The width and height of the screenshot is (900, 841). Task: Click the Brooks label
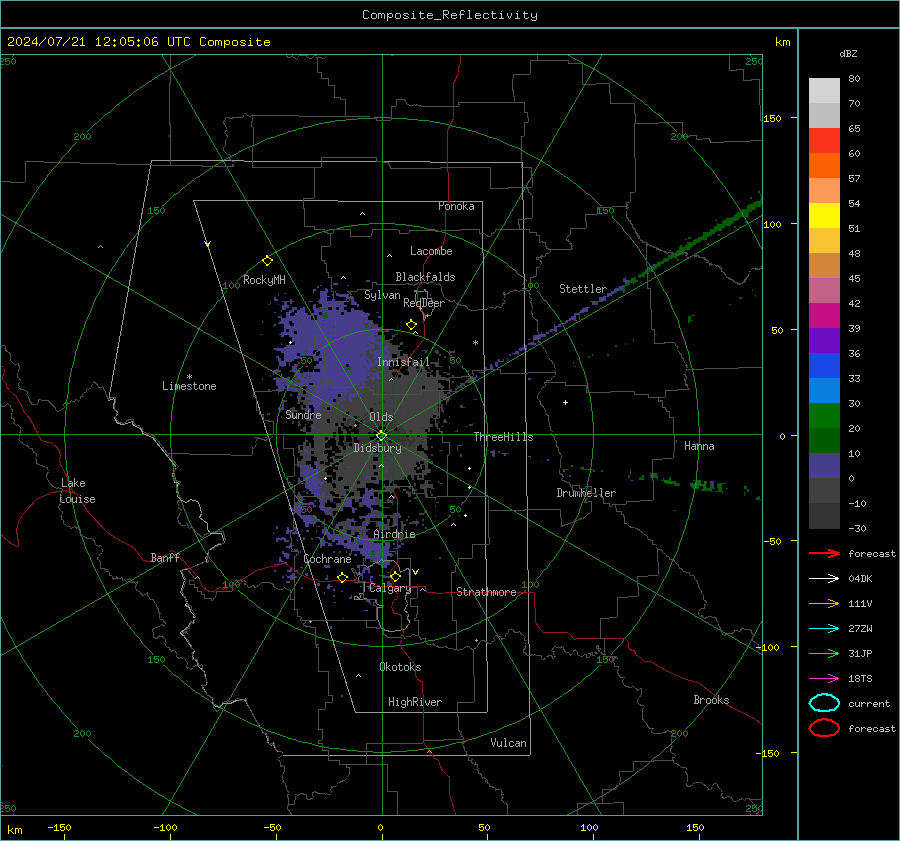[x=711, y=700]
